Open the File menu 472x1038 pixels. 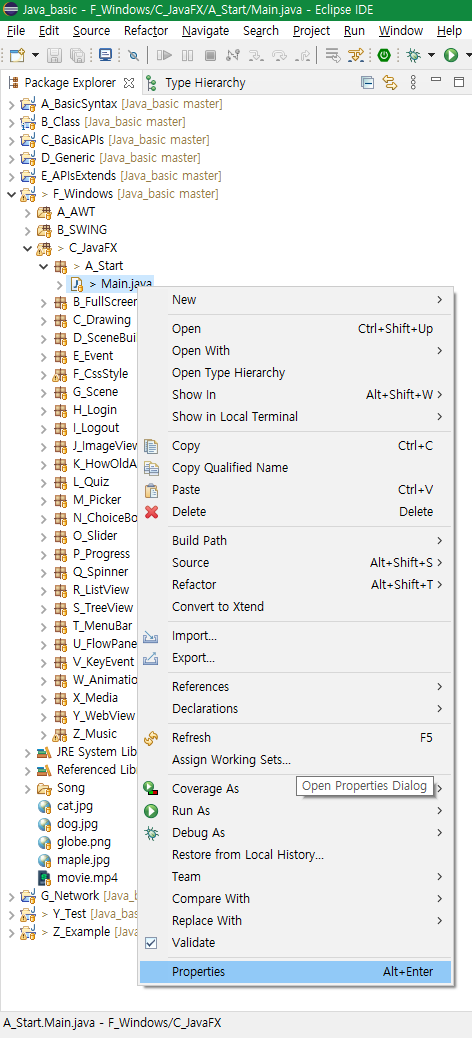15,30
